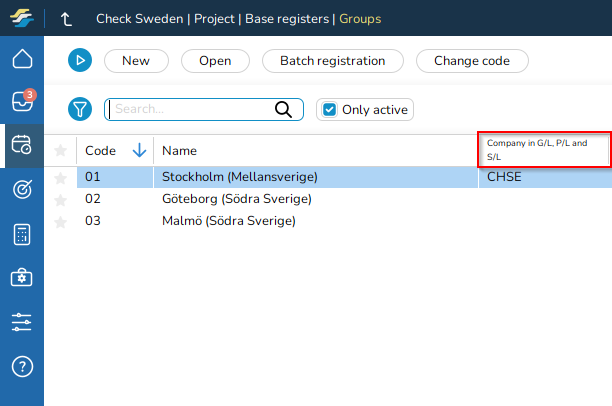Open inbox with 3 notifications
Screen dimensions: 612x406
coord(22,102)
